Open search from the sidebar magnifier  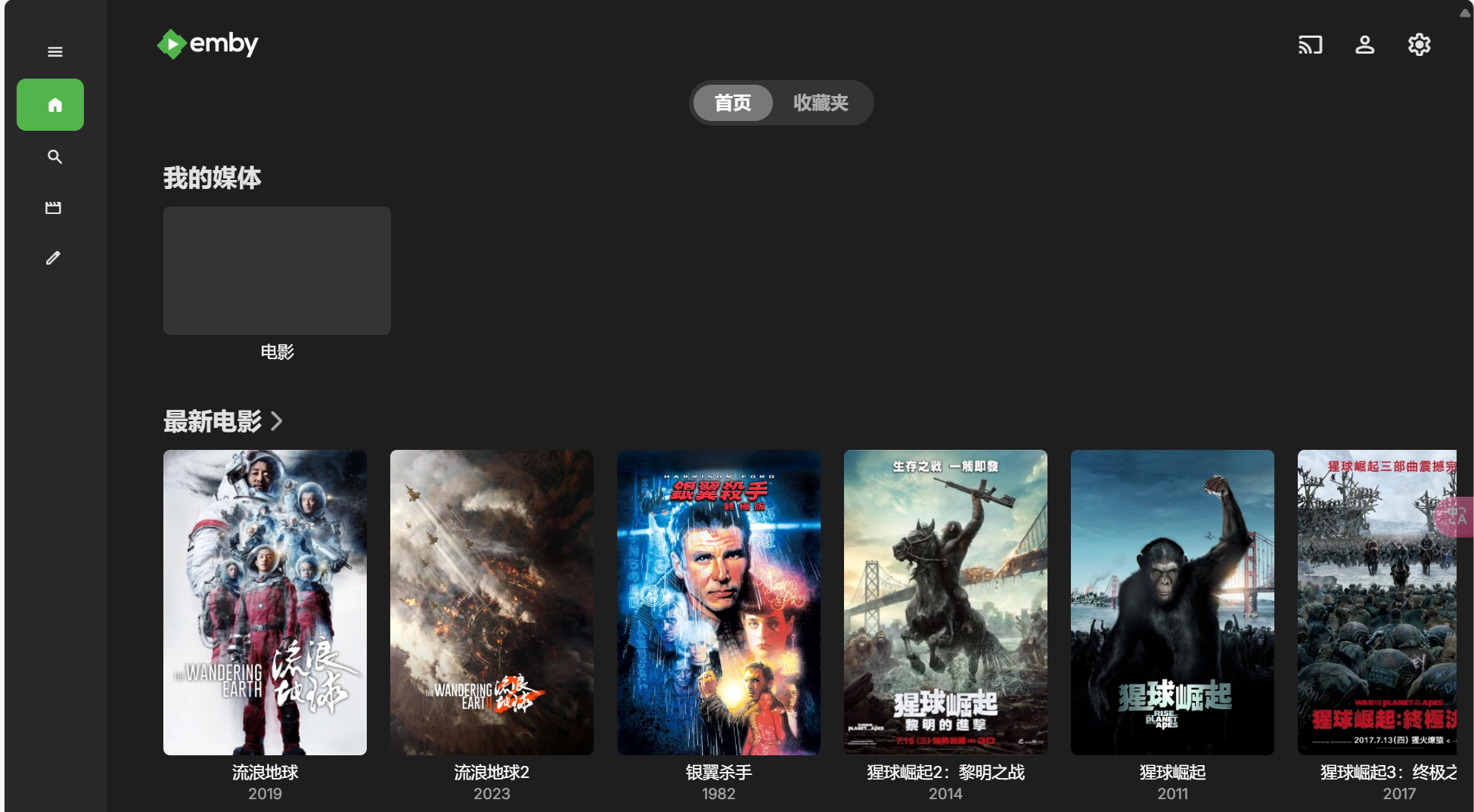pos(54,157)
